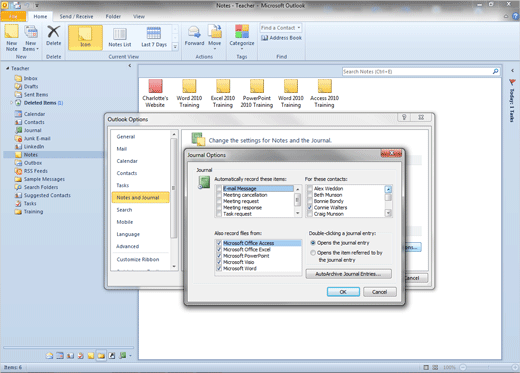Select the Icon view button

click(85, 38)
